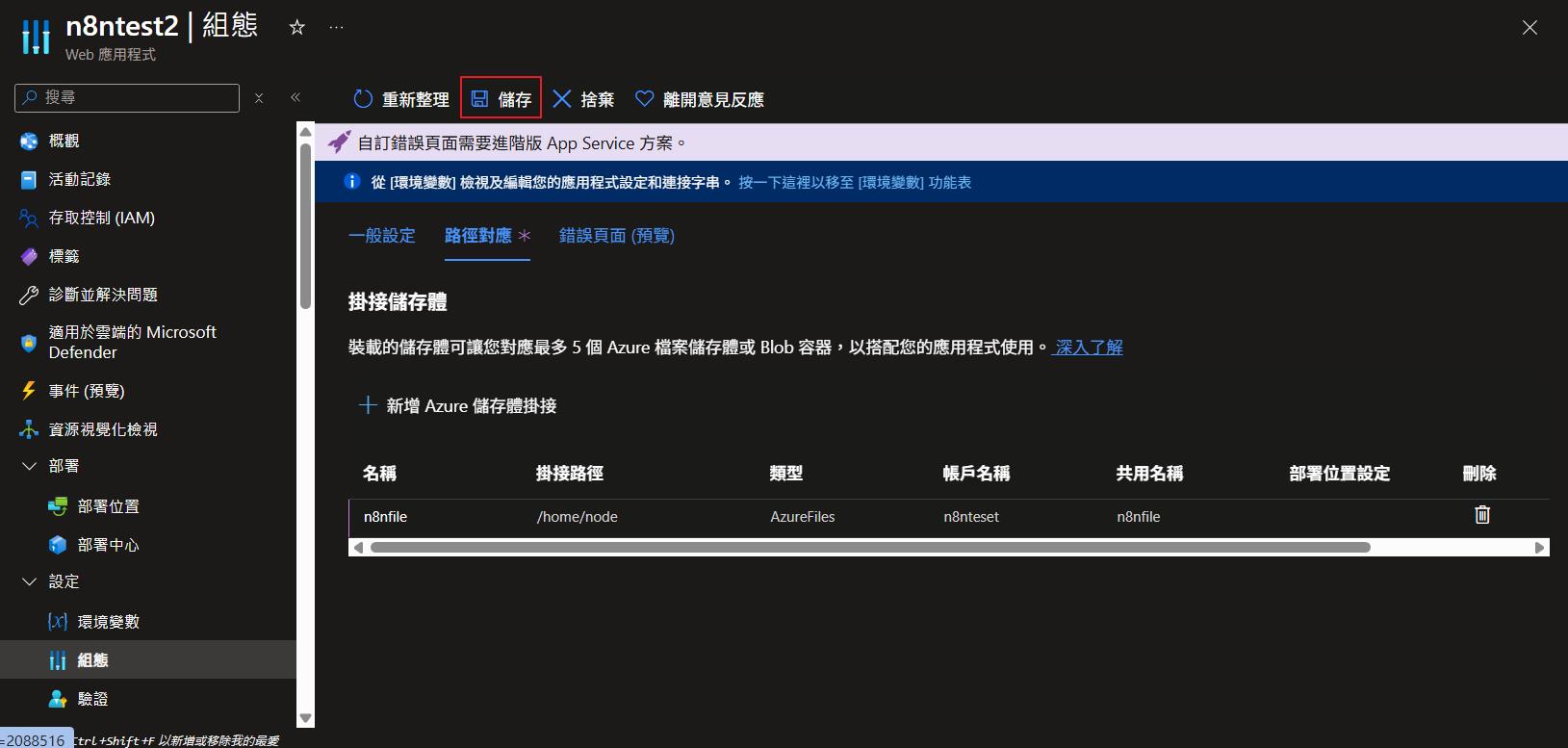1568x748 pixels.
Task: Click the table scrollbar left arrow
Action: [x=358, y=548]
